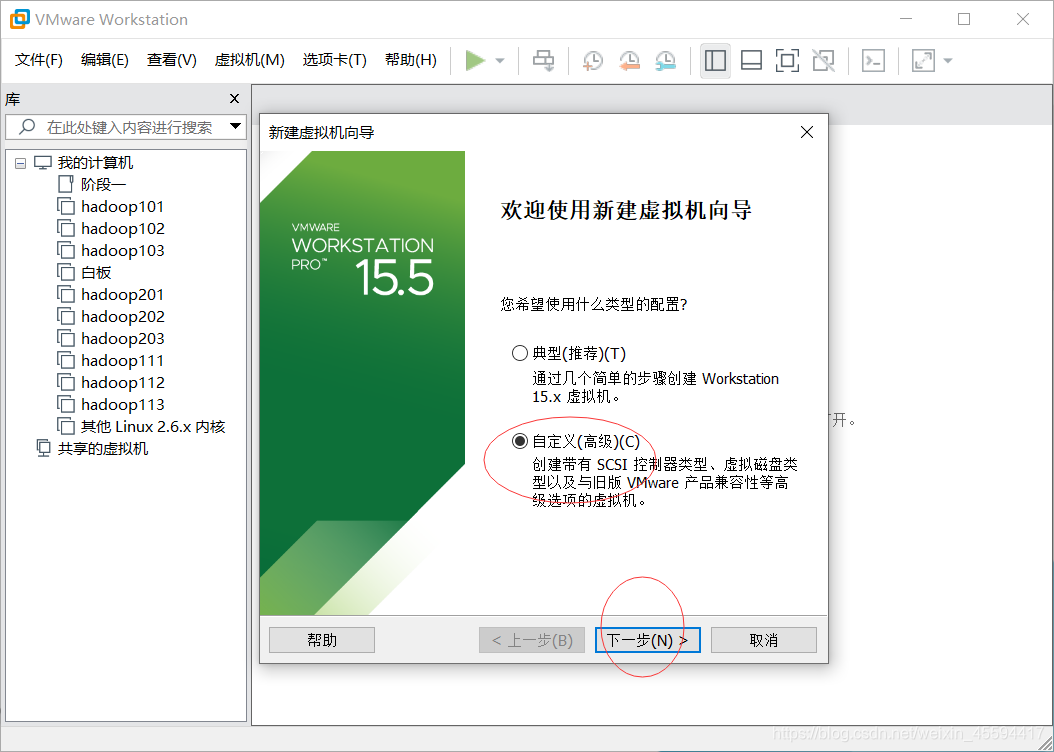Click the 帮助 button in wizard

tap(322, 640)
